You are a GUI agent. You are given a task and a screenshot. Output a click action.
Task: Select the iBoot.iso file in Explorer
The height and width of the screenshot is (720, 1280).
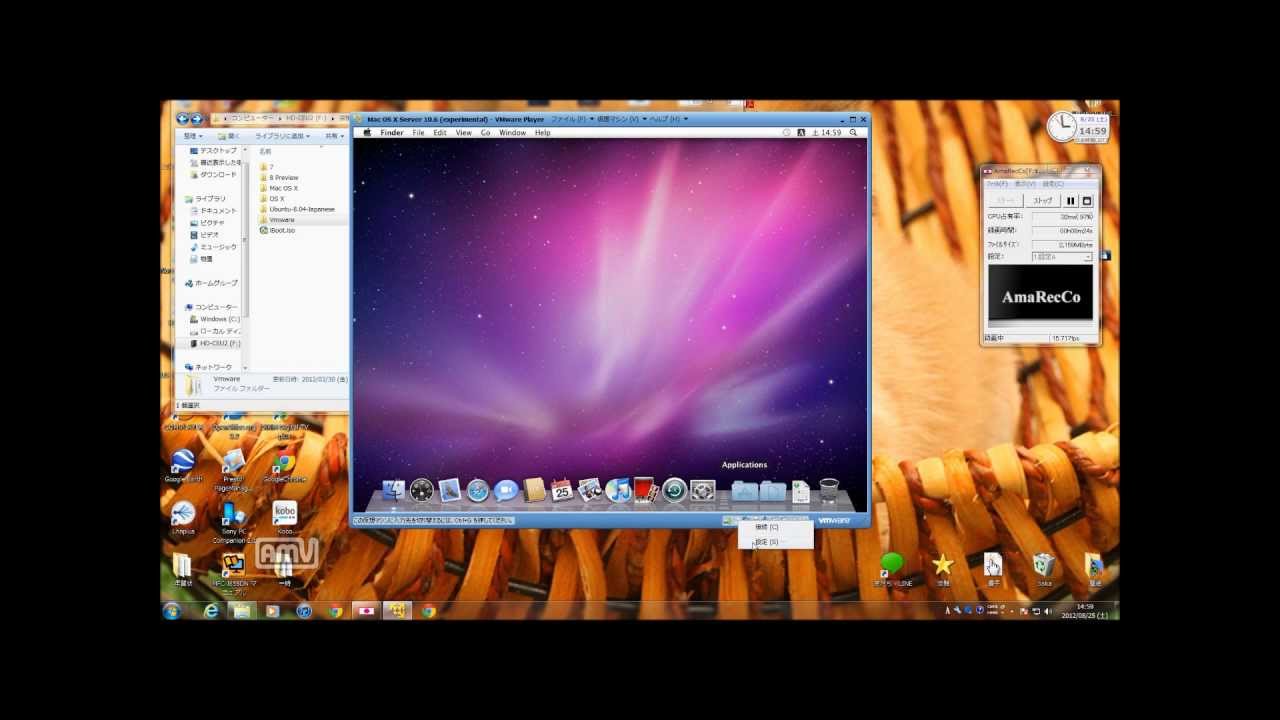point(277,230)
